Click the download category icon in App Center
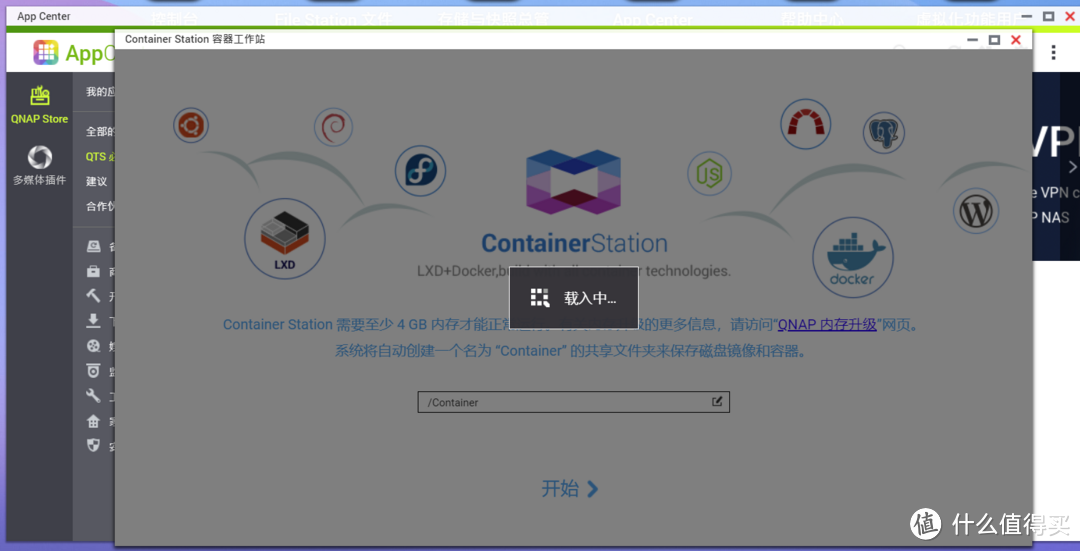Screen dimensions: 1080x551 coord(93,320)
